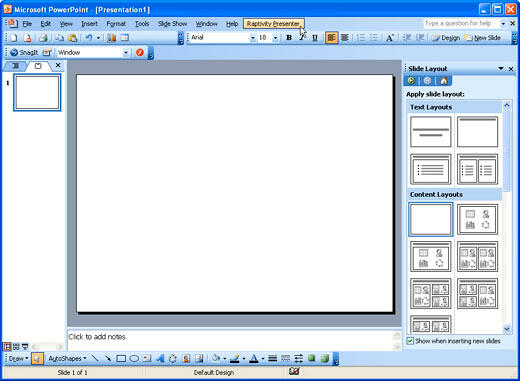
Task: Toggle underline formatting
Action: click(x=315, y=38)
